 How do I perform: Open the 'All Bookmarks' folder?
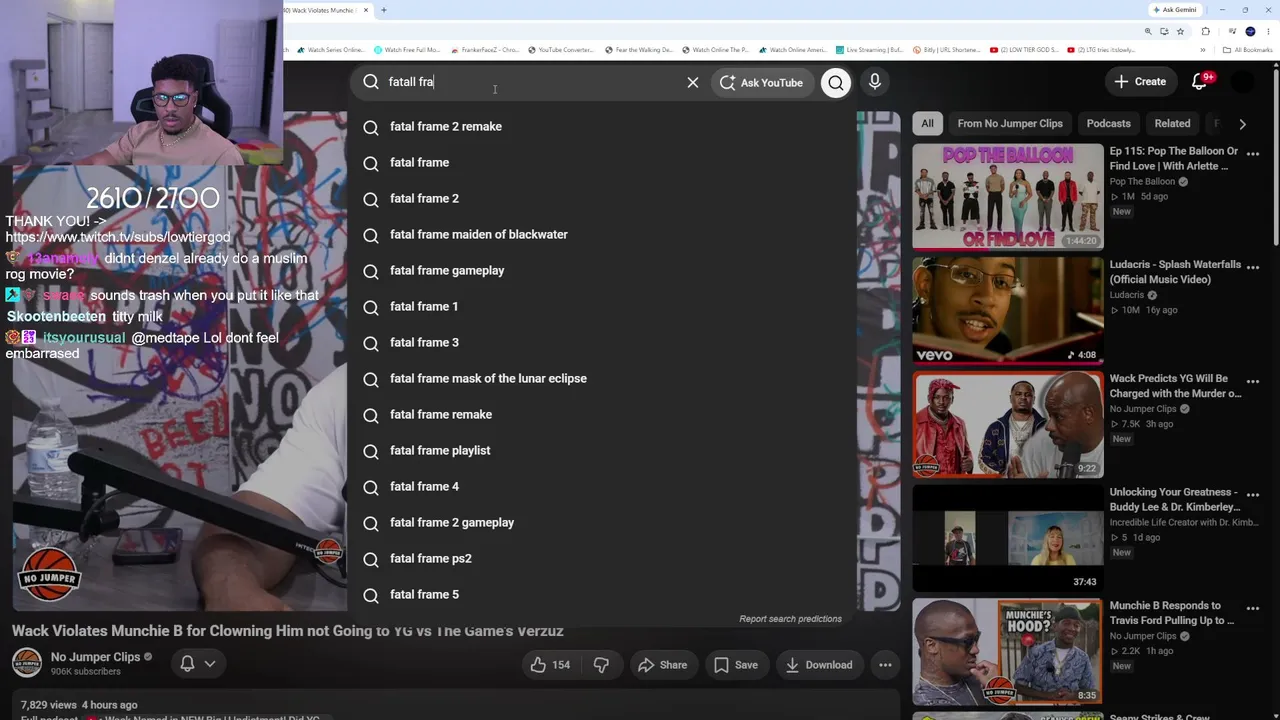1247,50
